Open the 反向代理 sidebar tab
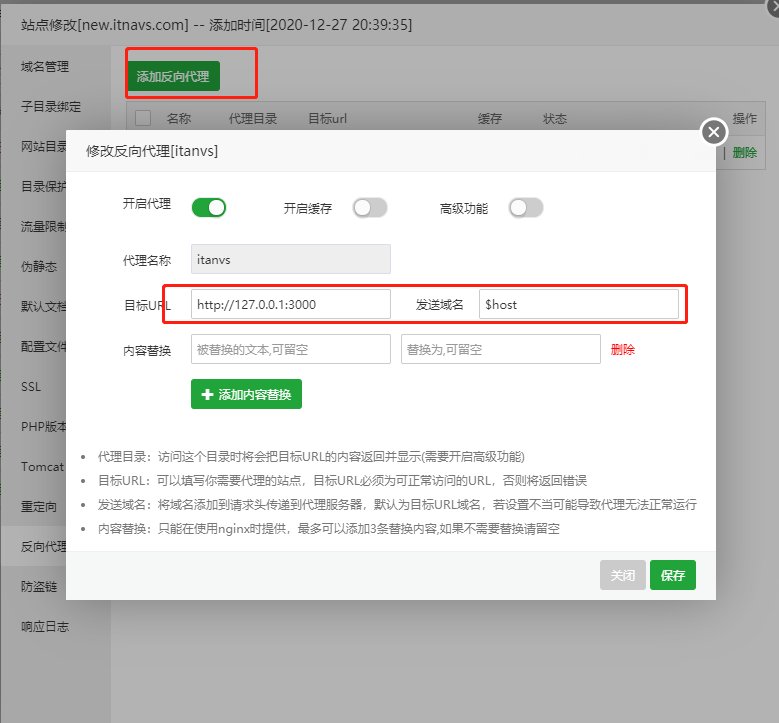The width and height of the screenshot is (779, 723). point(44,547)
